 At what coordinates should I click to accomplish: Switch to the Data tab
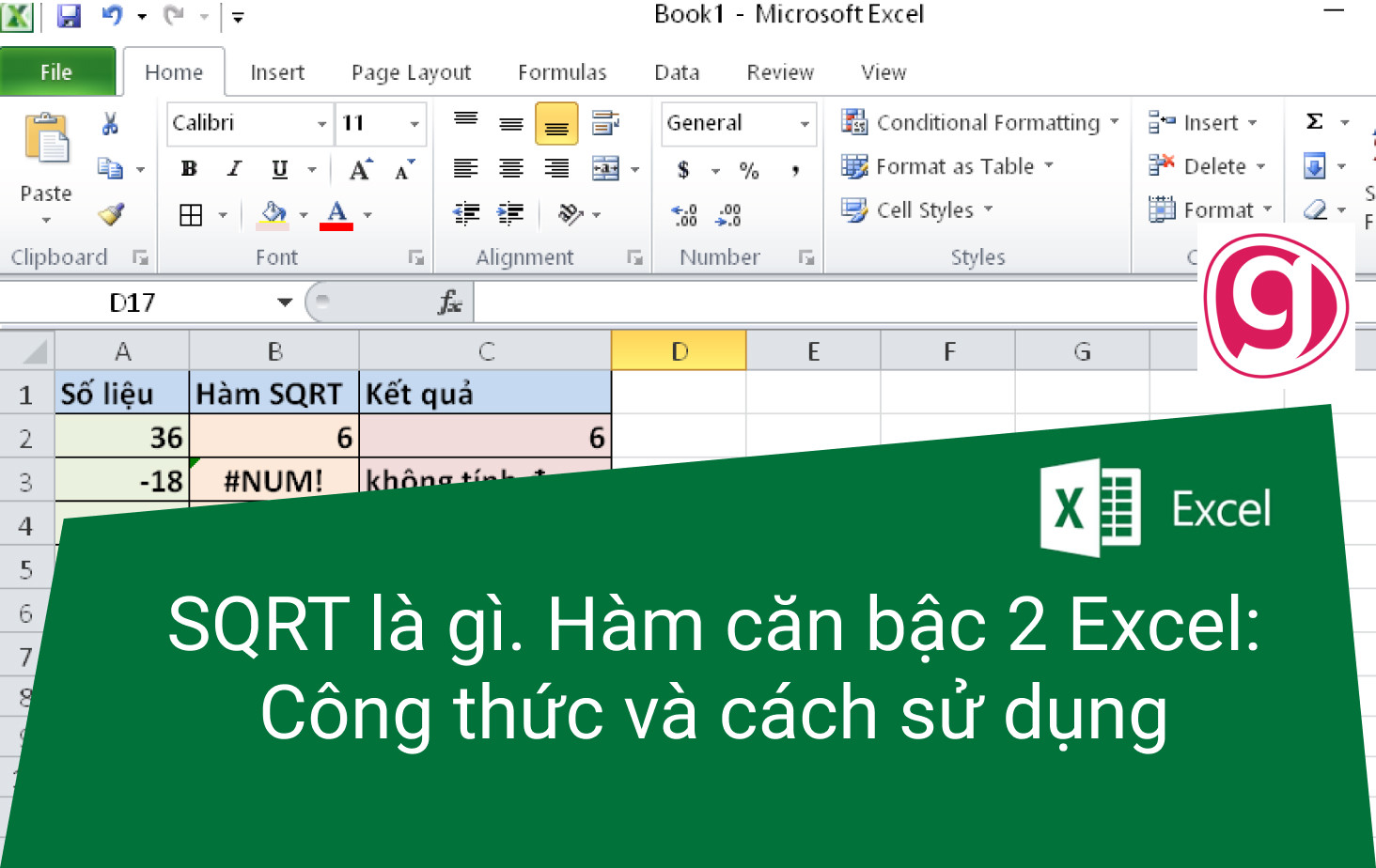(677, 72)
